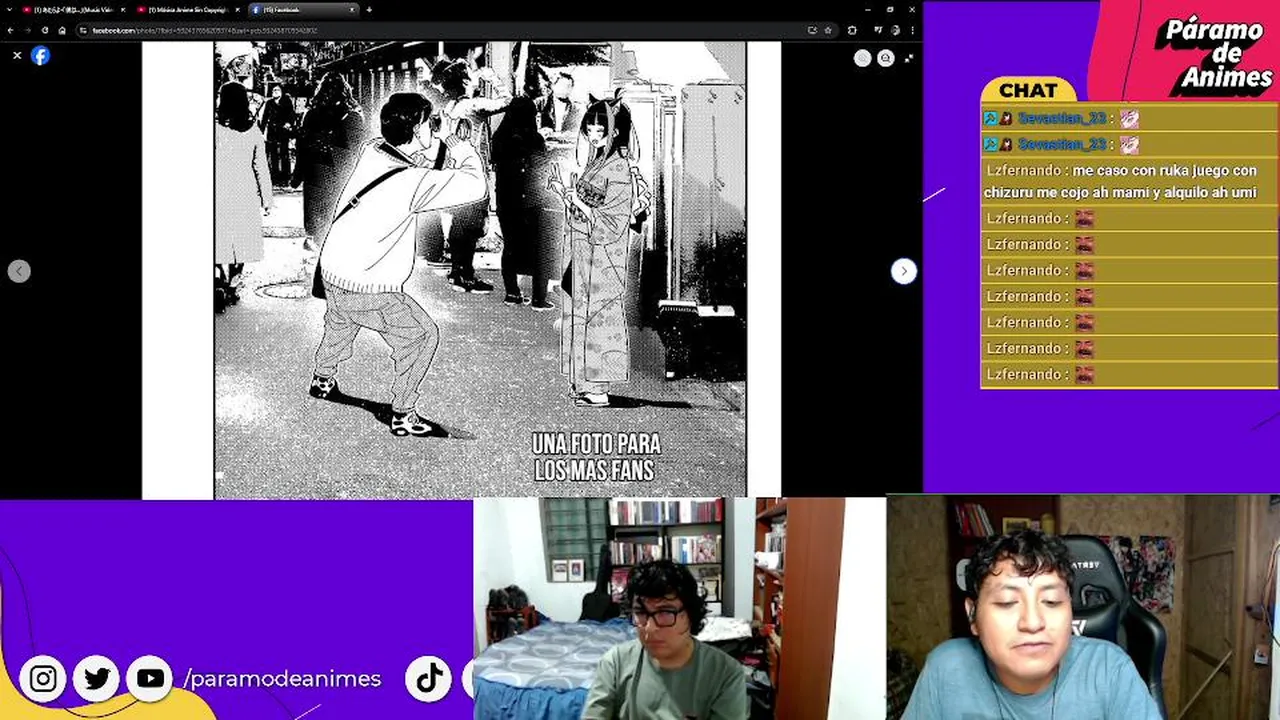Image resolution: width=1280 pixels, height=720 pixels.
Task: Click the YouTube icon in overlay
Action: (x=150, y=679)
